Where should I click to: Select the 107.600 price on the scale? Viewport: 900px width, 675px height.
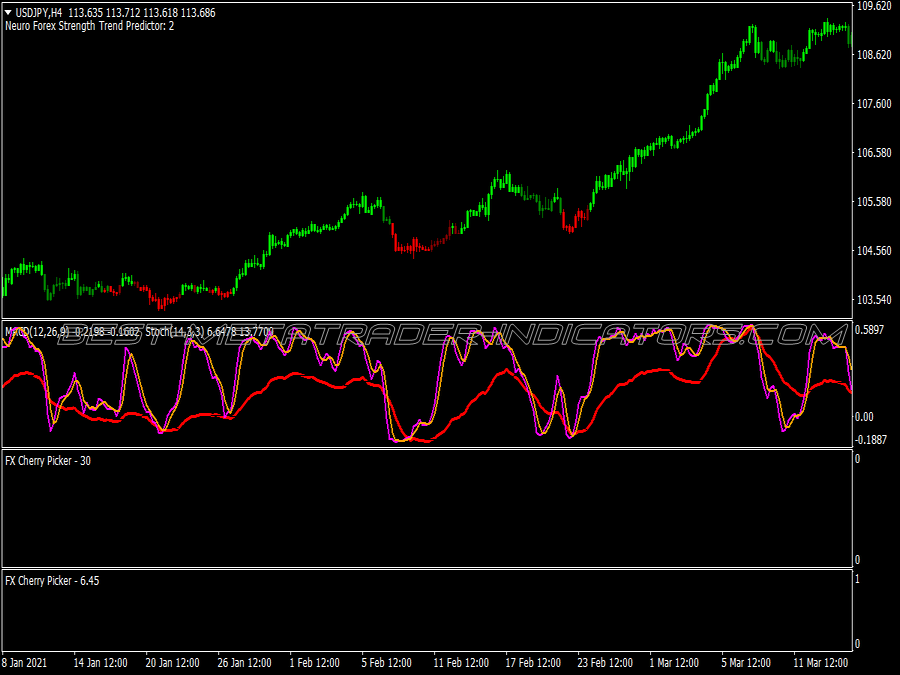(874, 103)
